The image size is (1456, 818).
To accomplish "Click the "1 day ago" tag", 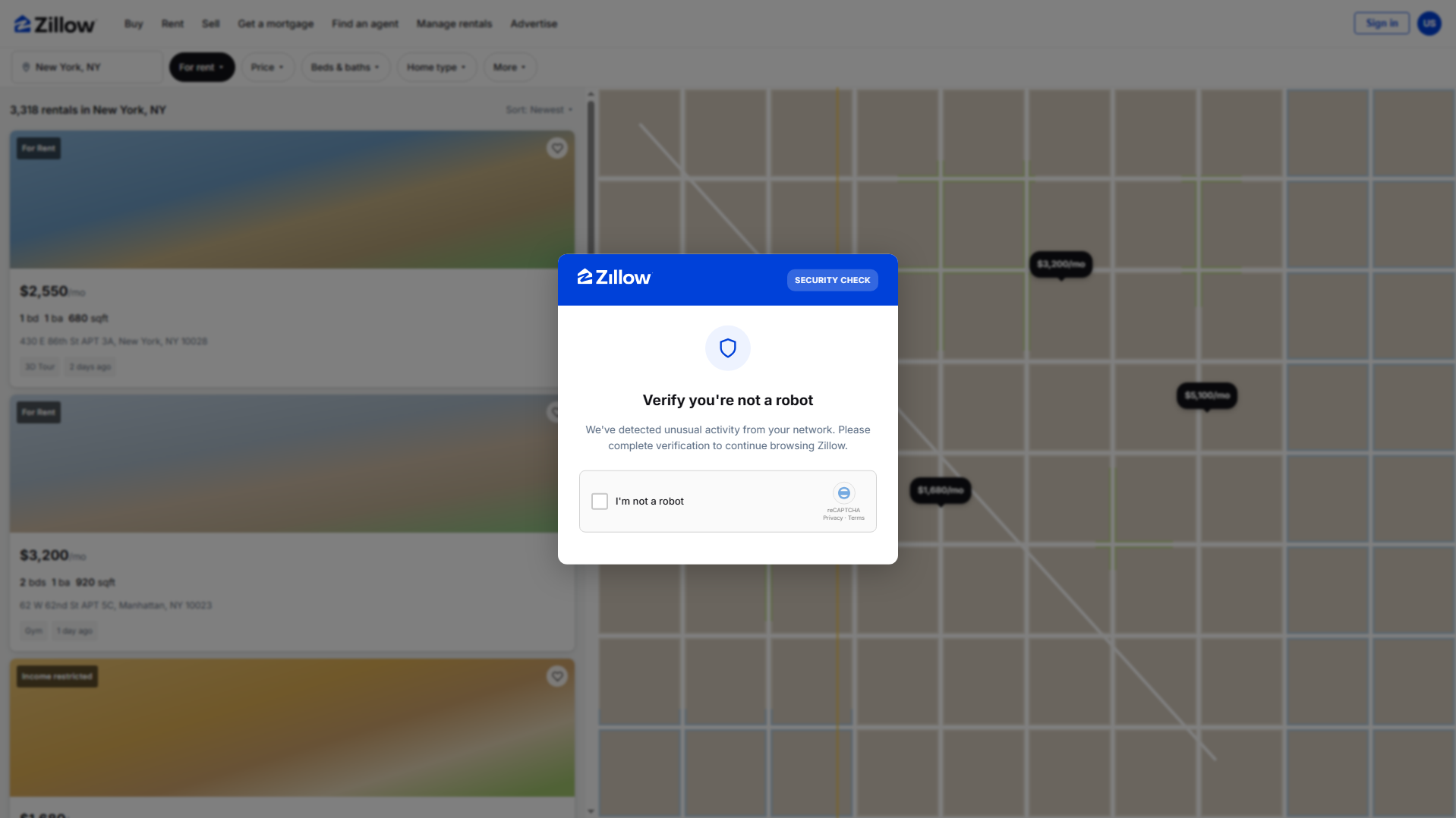I will pos(74,631).
